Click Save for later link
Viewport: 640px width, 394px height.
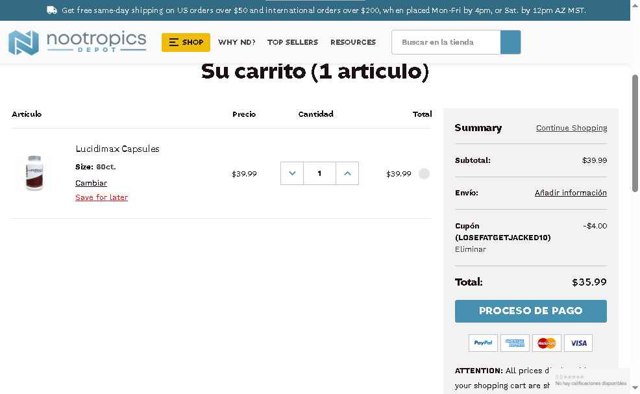pyautogui.click(x=102, y=197)
